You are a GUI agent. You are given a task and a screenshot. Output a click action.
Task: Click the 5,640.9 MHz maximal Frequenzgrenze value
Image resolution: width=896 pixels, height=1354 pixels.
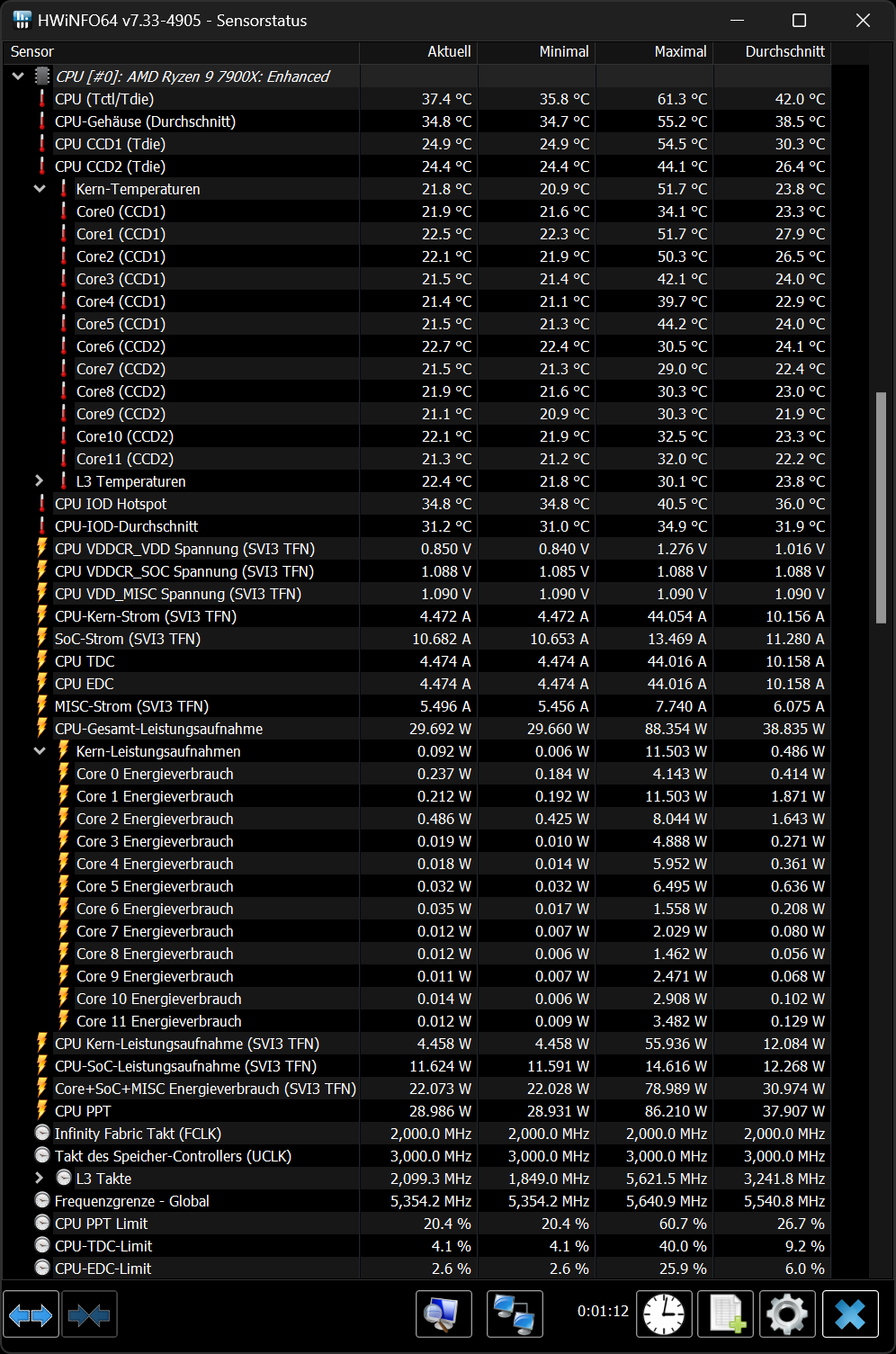[667, 1201]
